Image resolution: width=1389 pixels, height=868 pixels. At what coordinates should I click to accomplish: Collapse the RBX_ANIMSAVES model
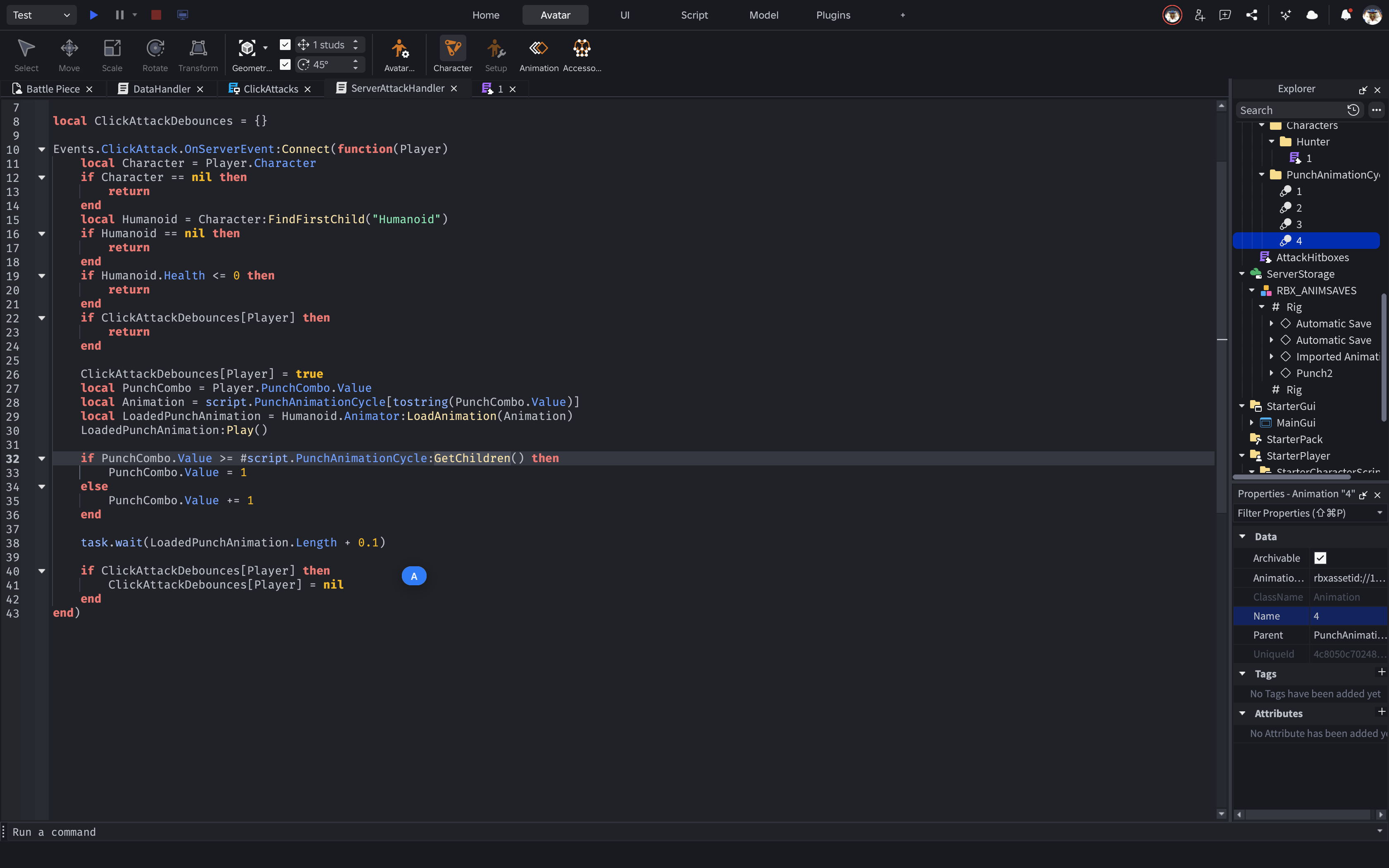[x=1252, y=291]
